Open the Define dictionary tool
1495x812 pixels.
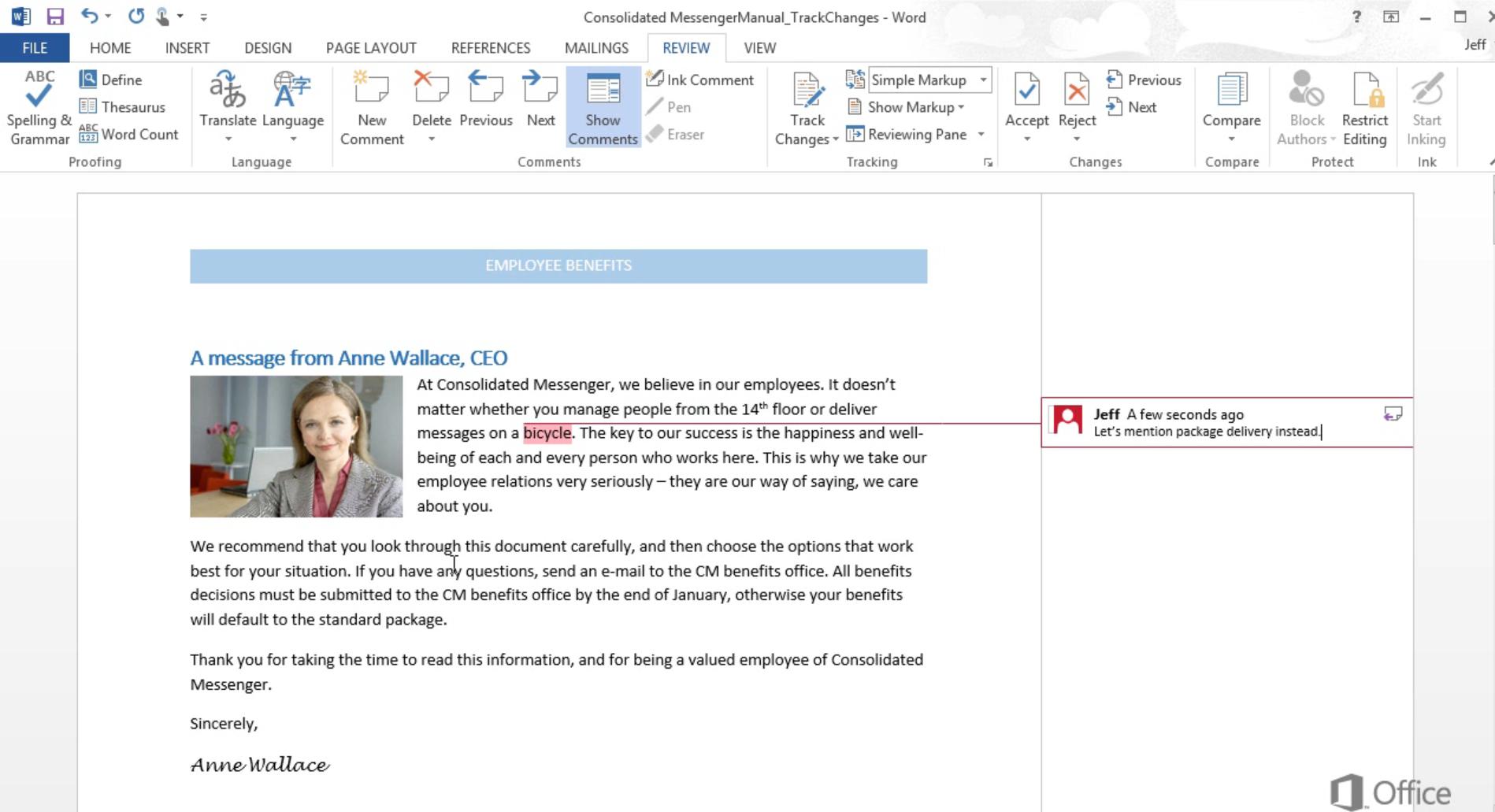110,80
